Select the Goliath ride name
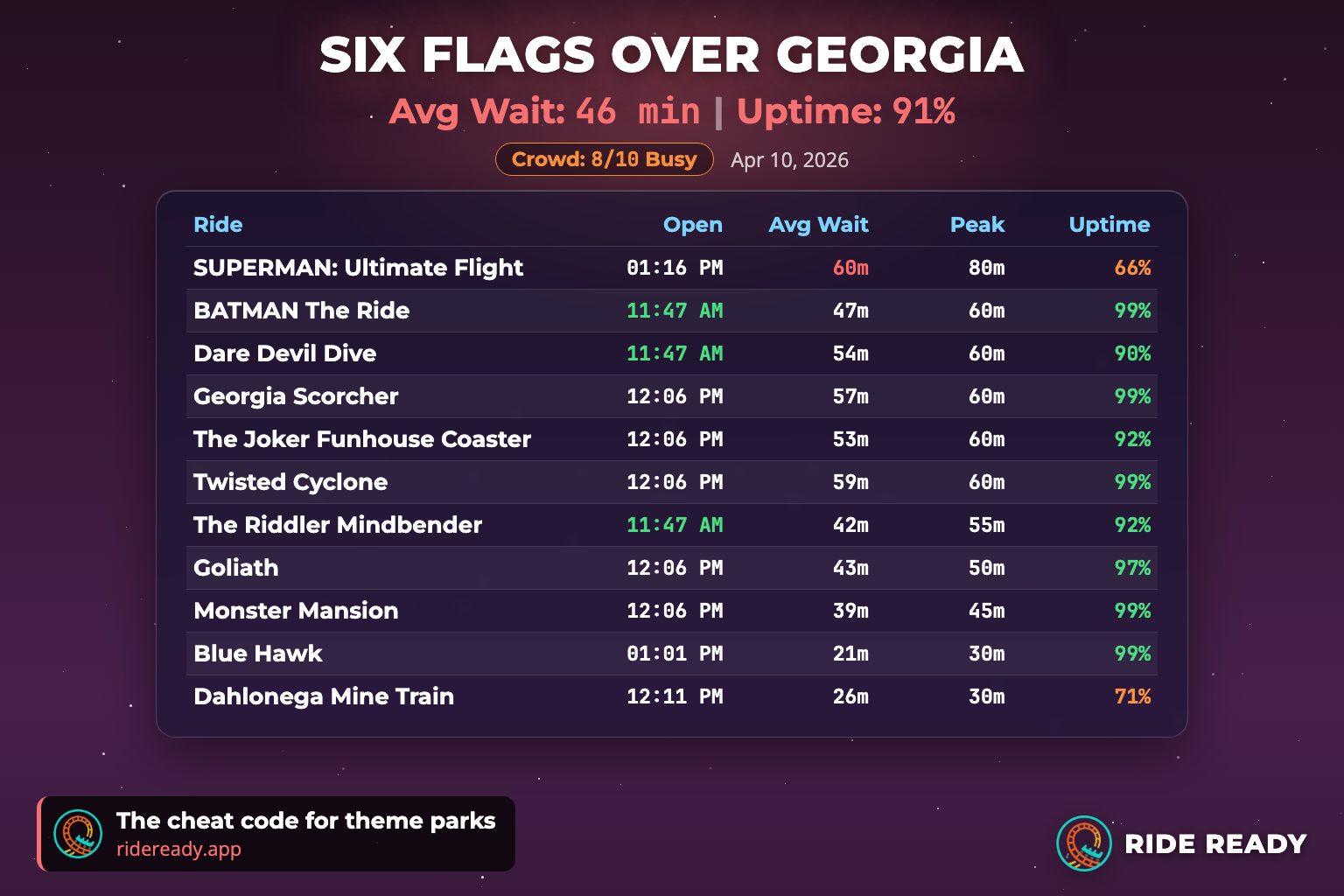1344x896 pixels. (x=236, y=568)
